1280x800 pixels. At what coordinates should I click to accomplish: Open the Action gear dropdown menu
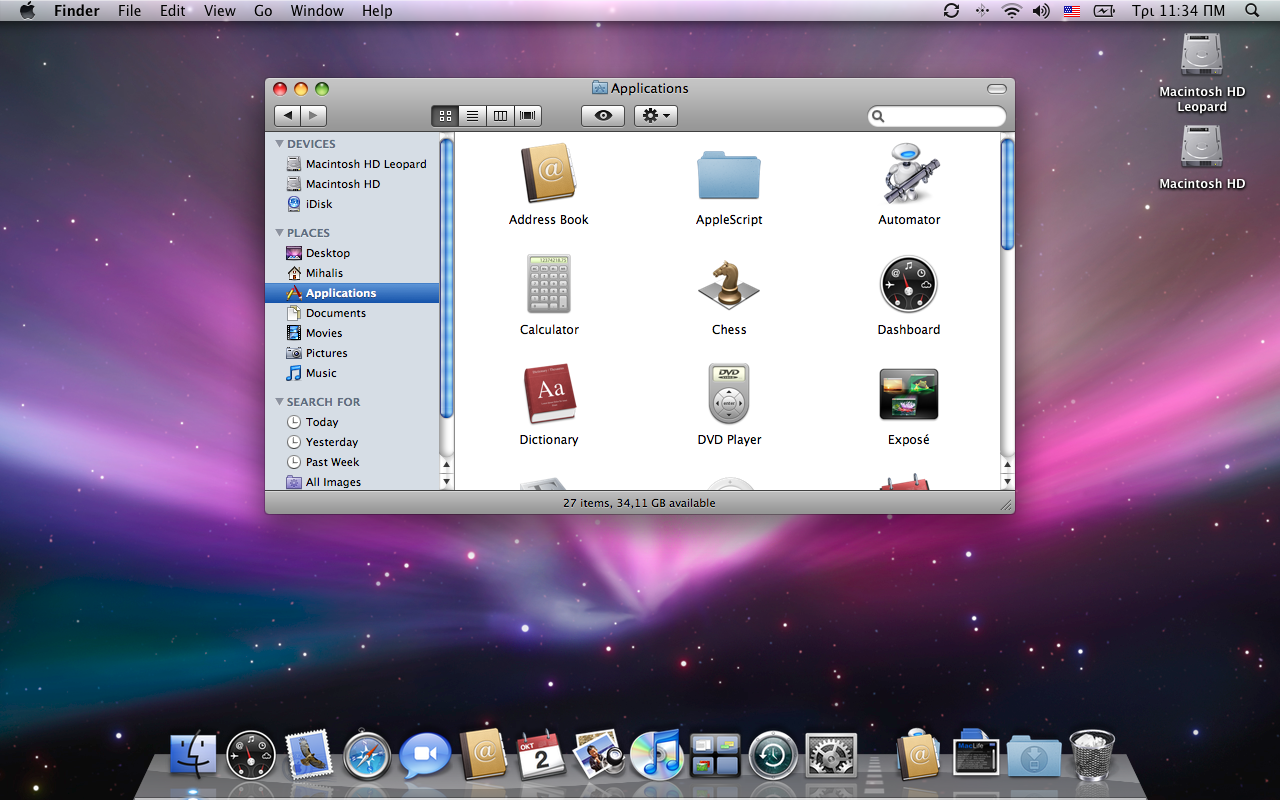(x=656, y=116)
